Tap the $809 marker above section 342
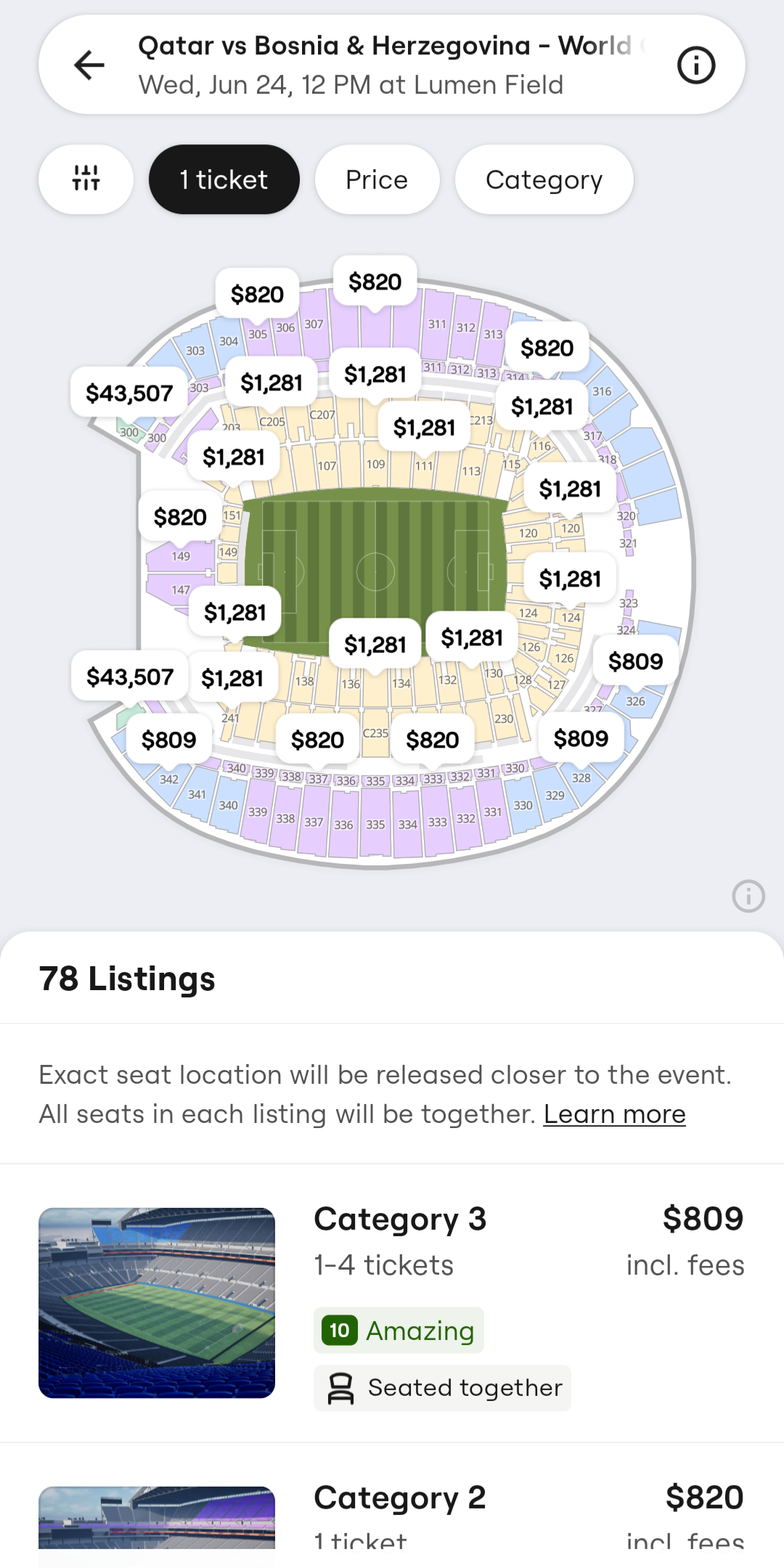Screen dimensions: 784x1568 [168, 740]
